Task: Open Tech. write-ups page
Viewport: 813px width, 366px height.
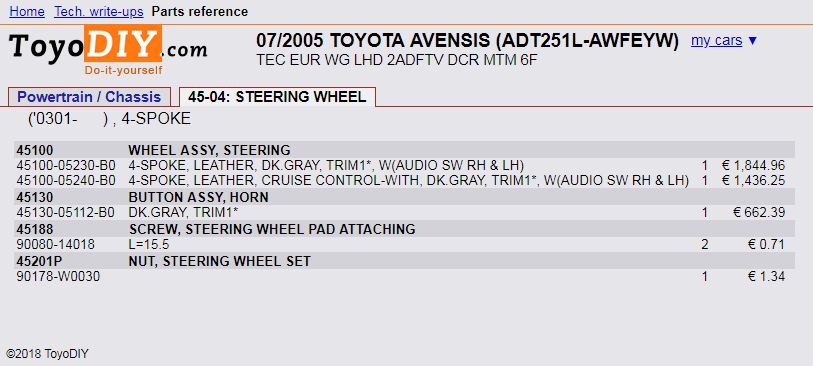Action: (99, 11)
